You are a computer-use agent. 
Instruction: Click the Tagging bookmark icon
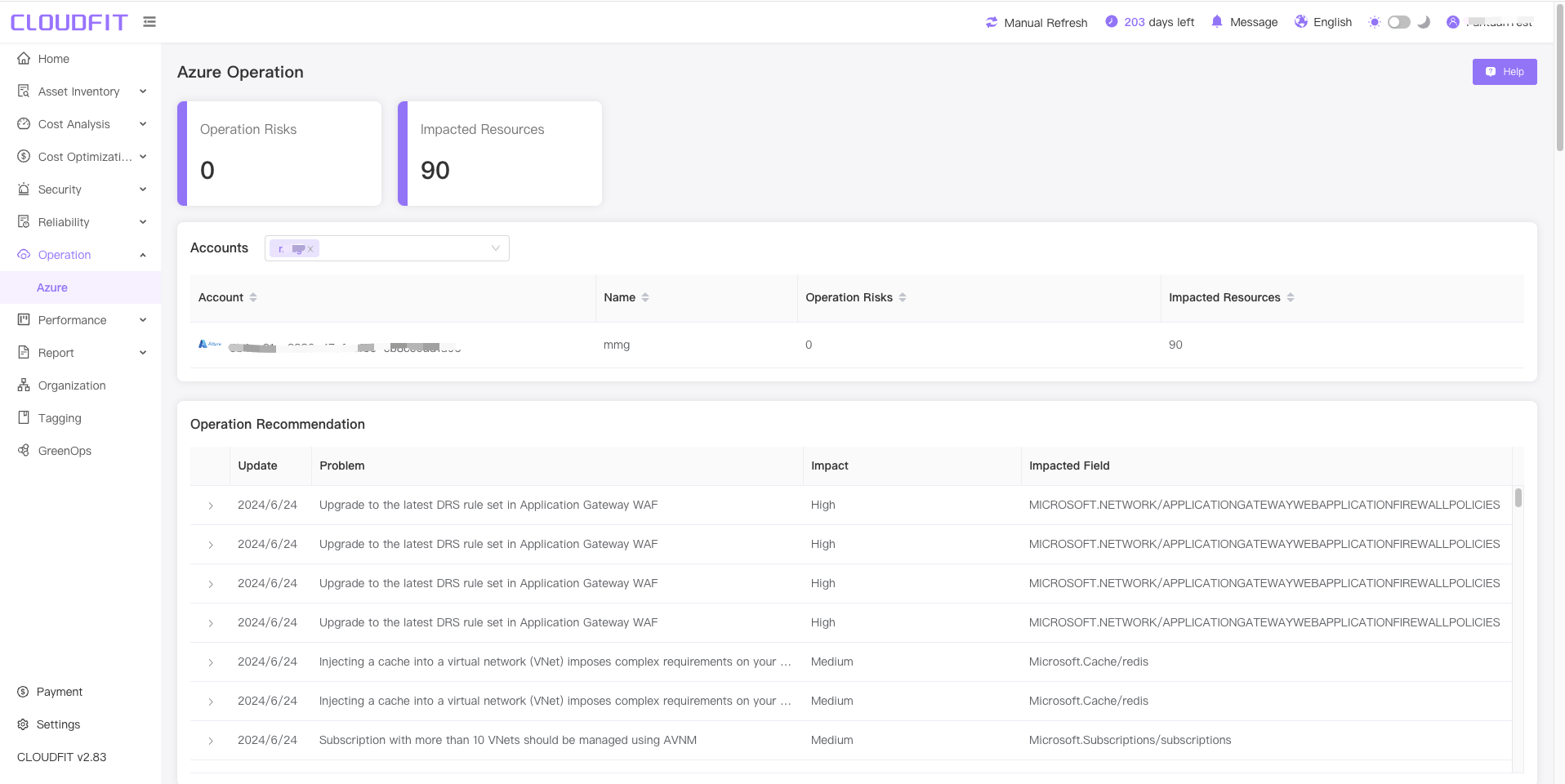tap(24, 418)
